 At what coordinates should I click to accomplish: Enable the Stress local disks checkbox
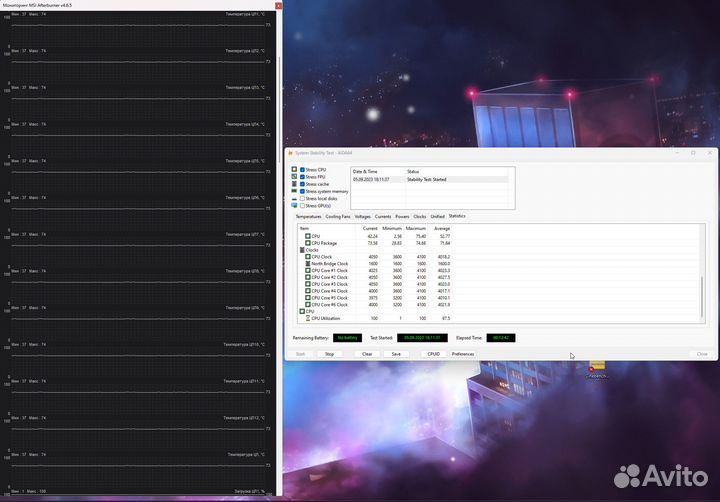(302, 198)
